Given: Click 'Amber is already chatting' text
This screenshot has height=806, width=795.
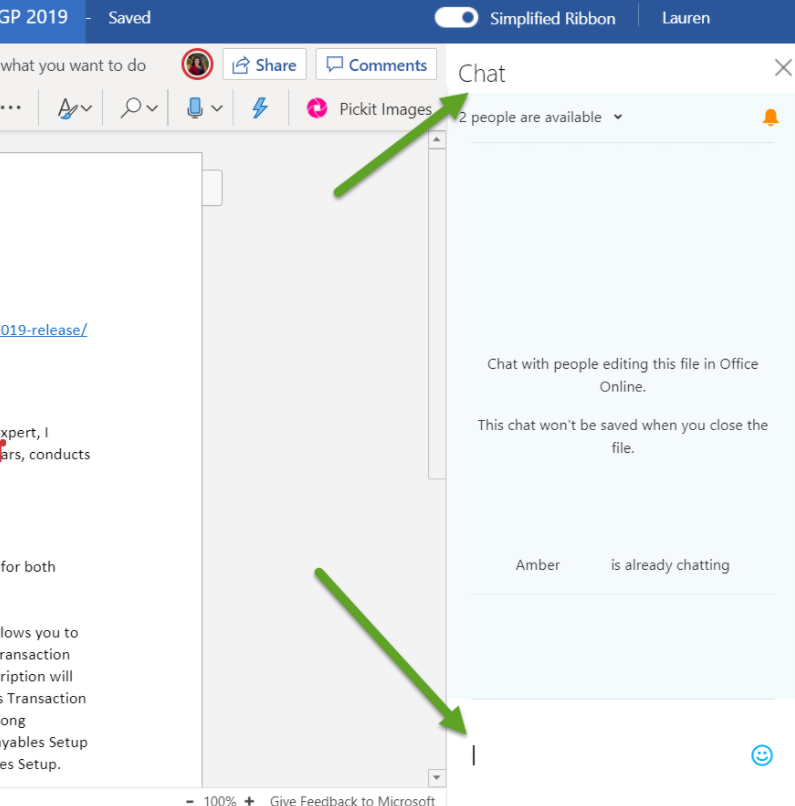Looking at the screenshot, I should [x=622, y=565].
